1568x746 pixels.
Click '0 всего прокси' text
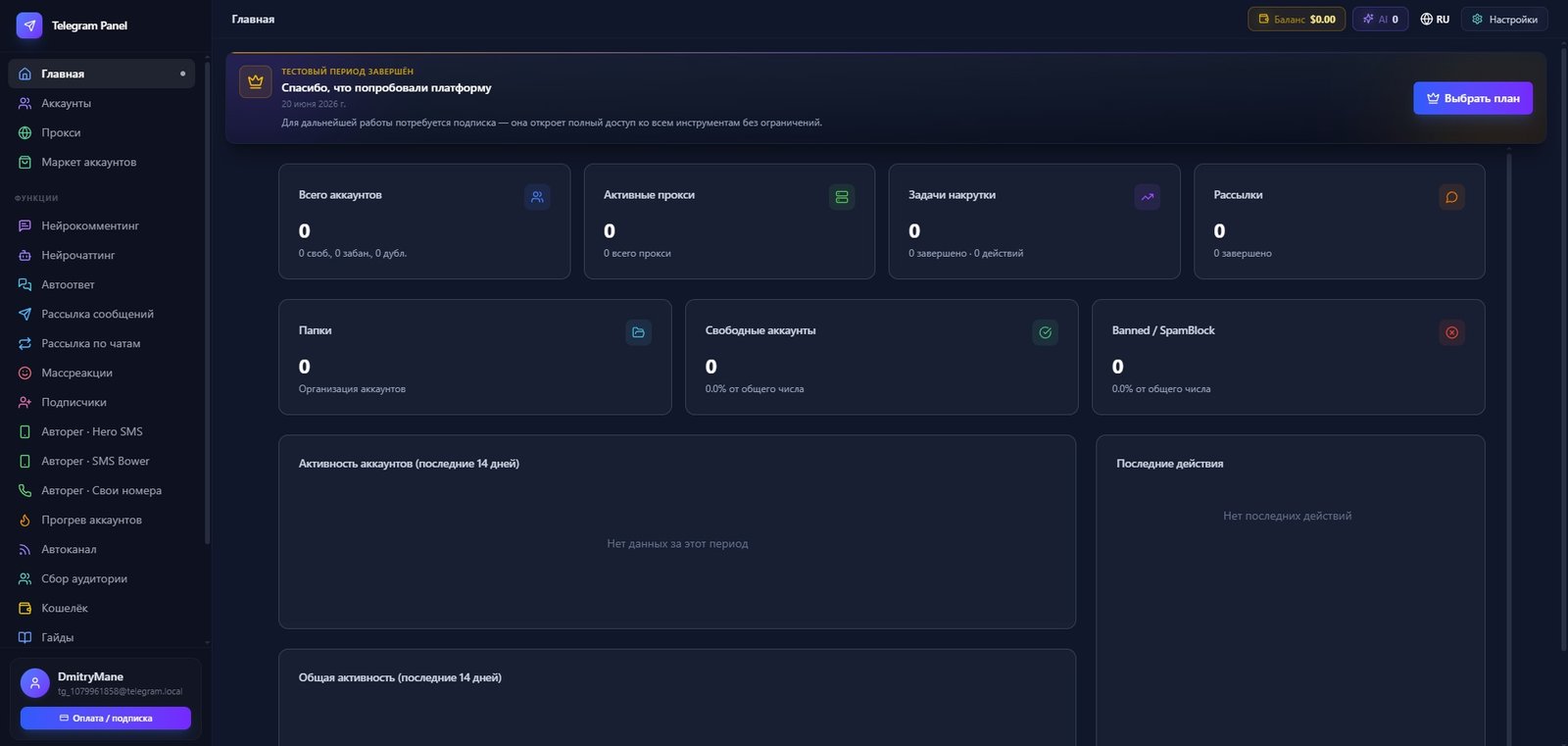[x=637, y=253]
